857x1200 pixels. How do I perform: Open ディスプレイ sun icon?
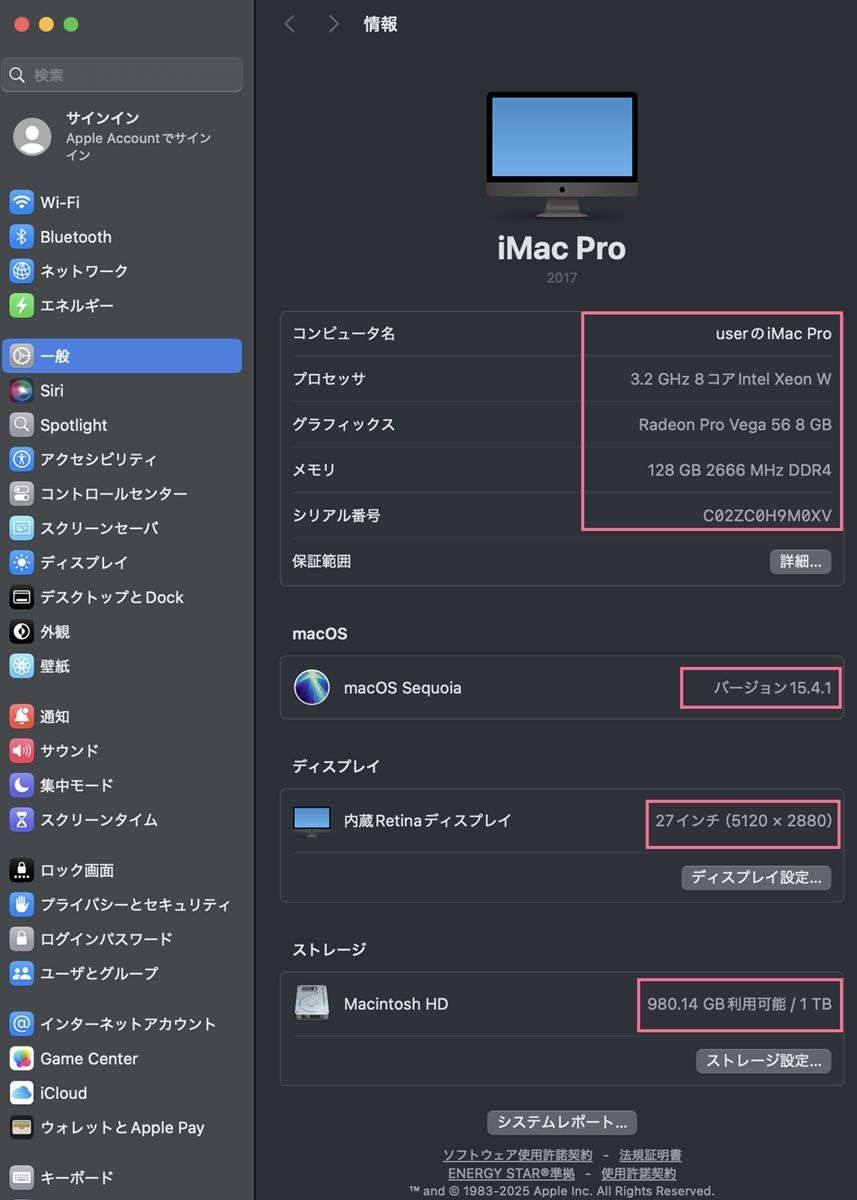click(x=22, y=562)
